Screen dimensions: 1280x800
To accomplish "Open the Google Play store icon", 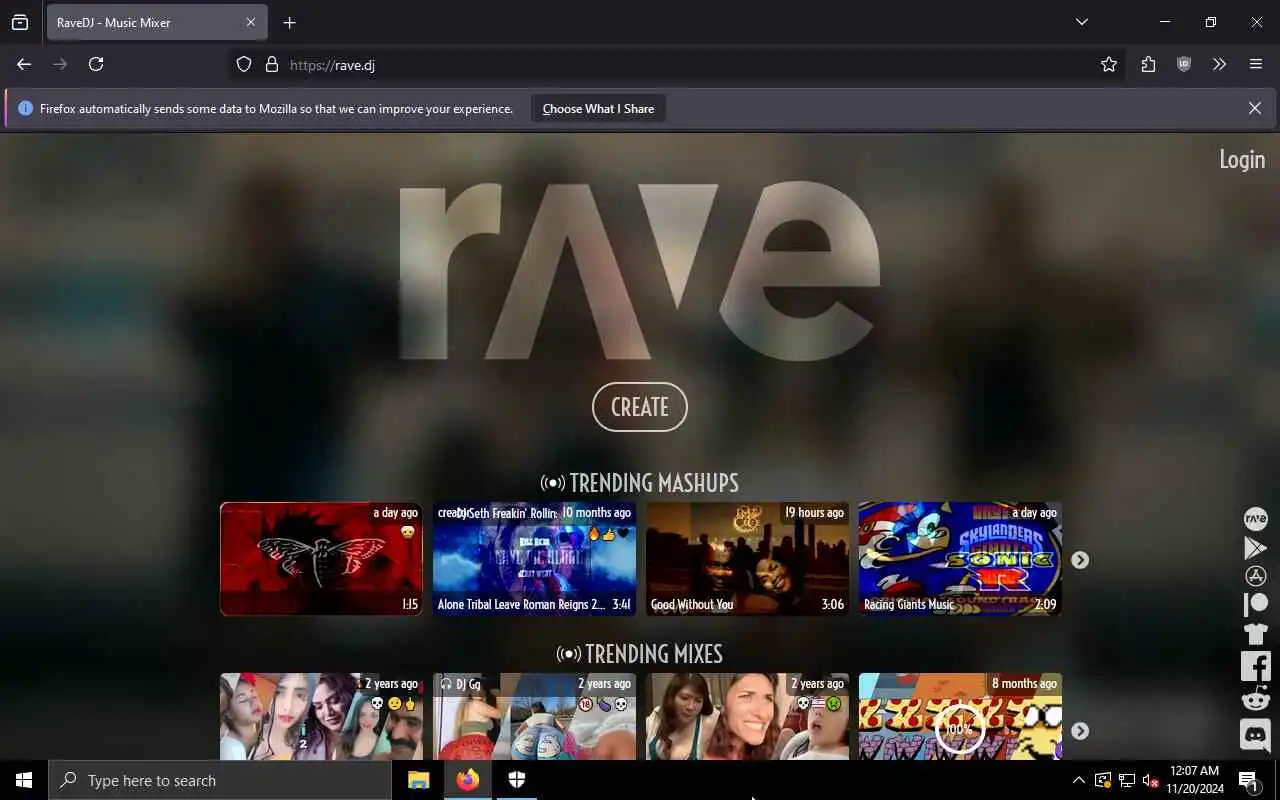I will (x=1255, y=548).
